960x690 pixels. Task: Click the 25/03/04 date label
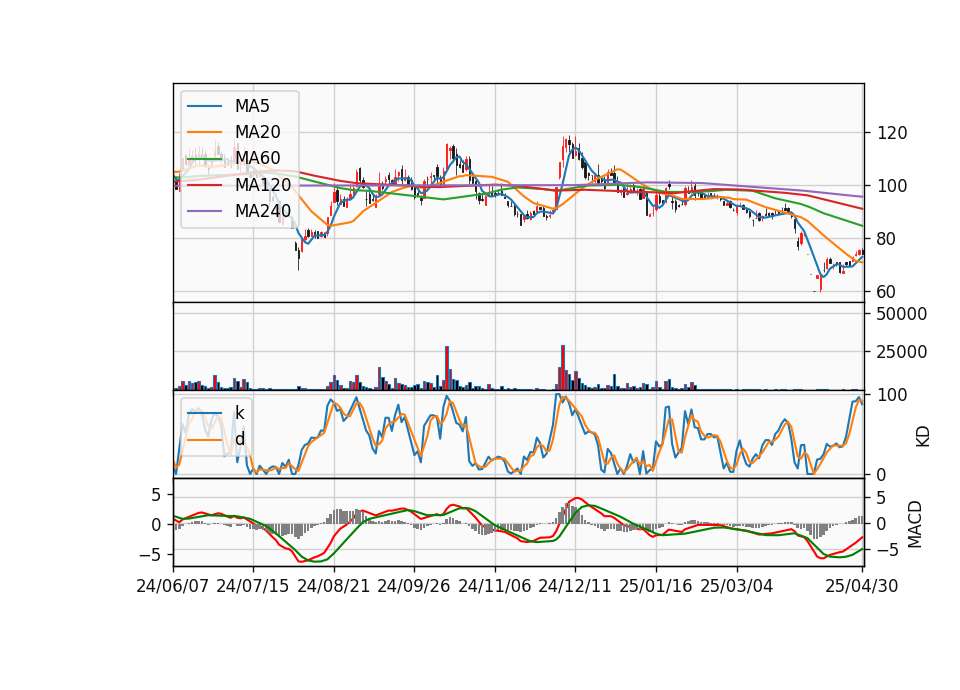pyautogui.click(x=737, y=586)
